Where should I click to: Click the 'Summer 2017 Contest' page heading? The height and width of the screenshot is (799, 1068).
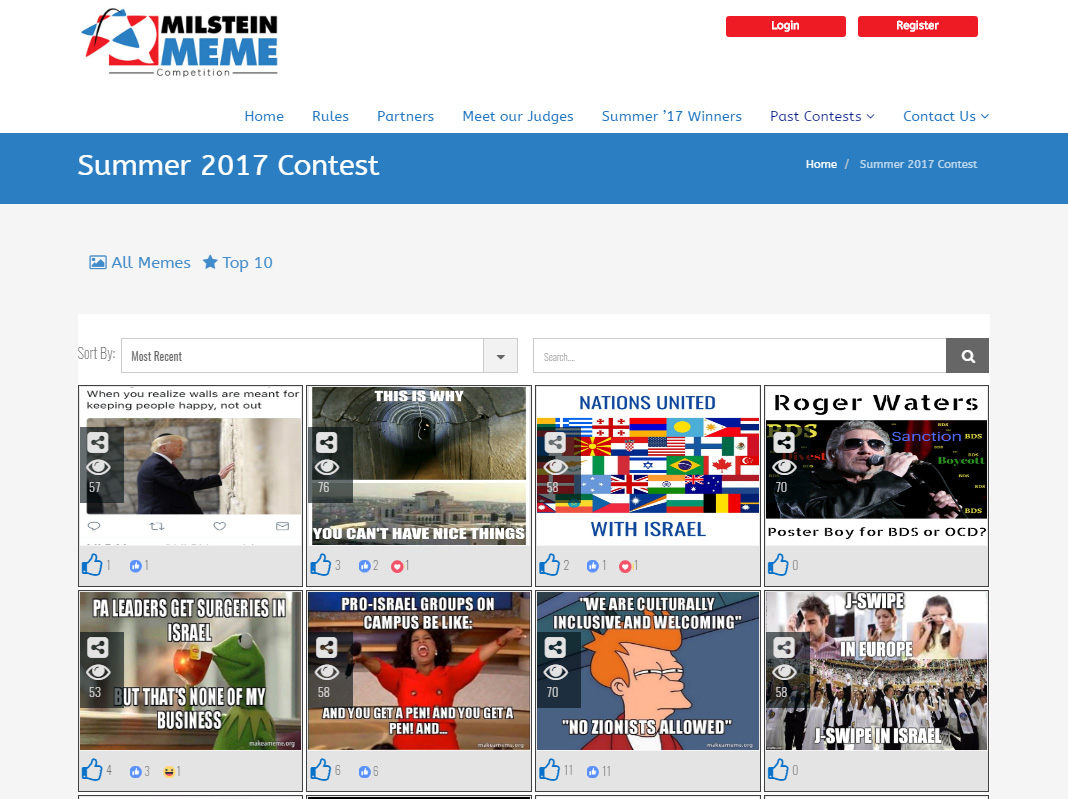click(x=228, y=166)
